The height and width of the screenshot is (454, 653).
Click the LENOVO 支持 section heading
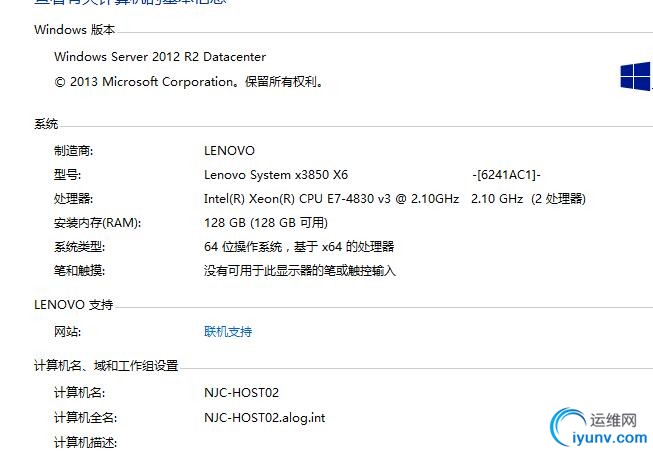coord(74,304)
